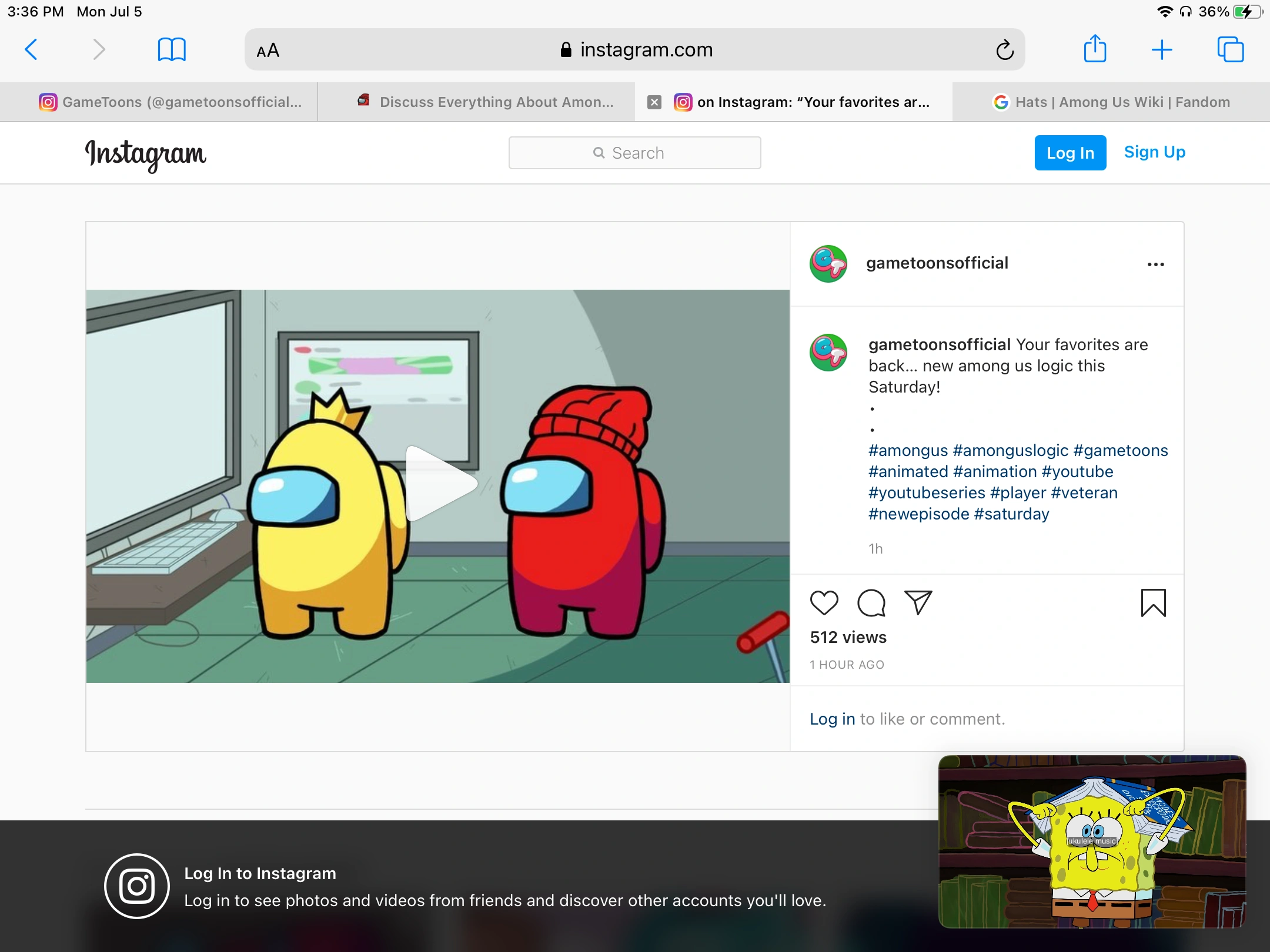Tap the heart like icon

coord(824,603)
